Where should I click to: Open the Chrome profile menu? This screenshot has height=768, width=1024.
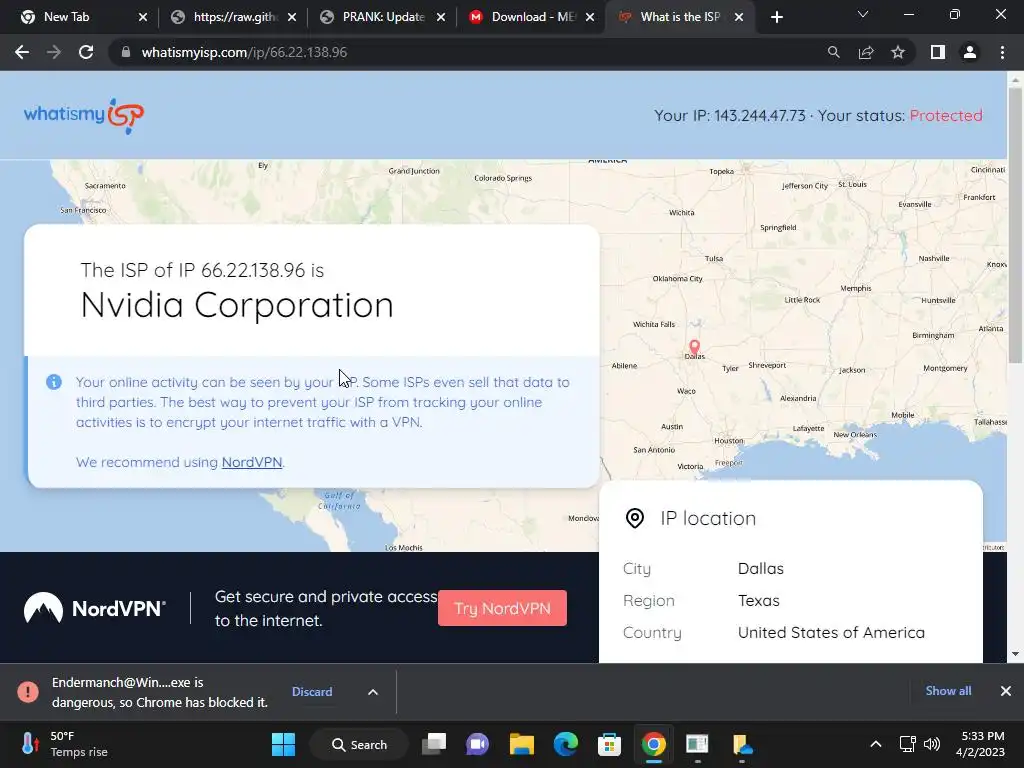pos(970,52)
